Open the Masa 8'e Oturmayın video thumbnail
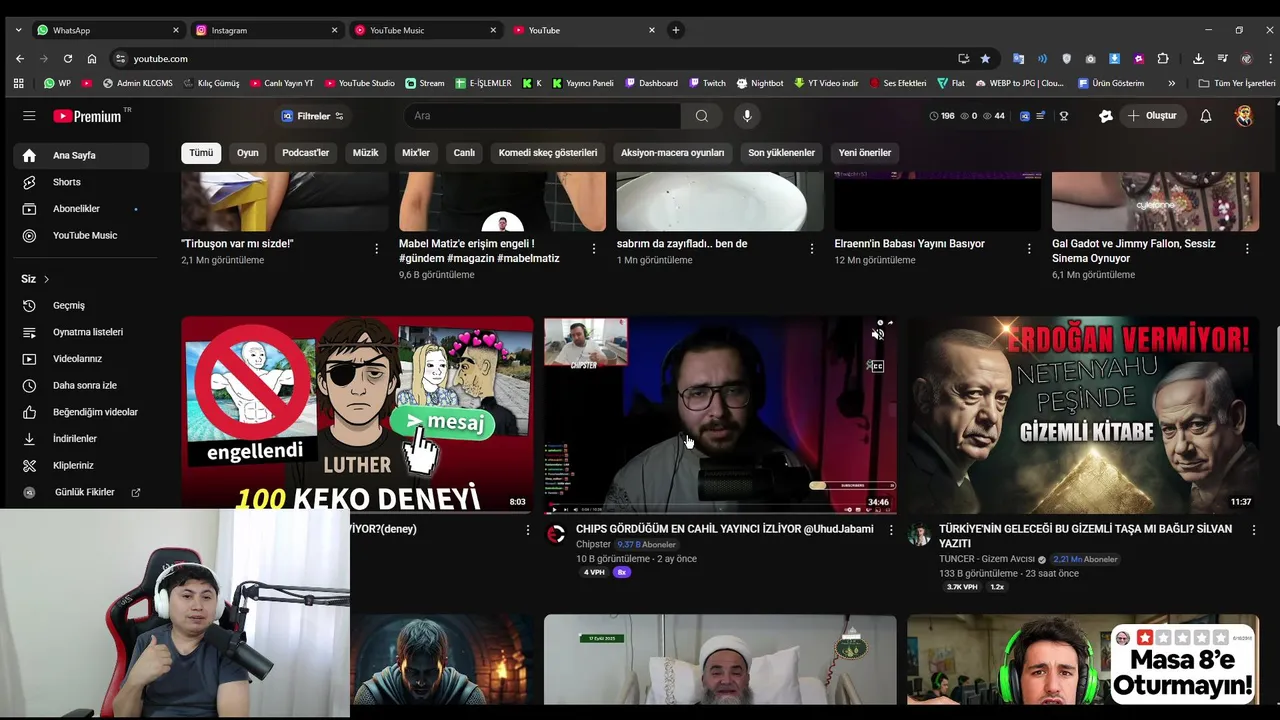 (x=1083, y=660)
